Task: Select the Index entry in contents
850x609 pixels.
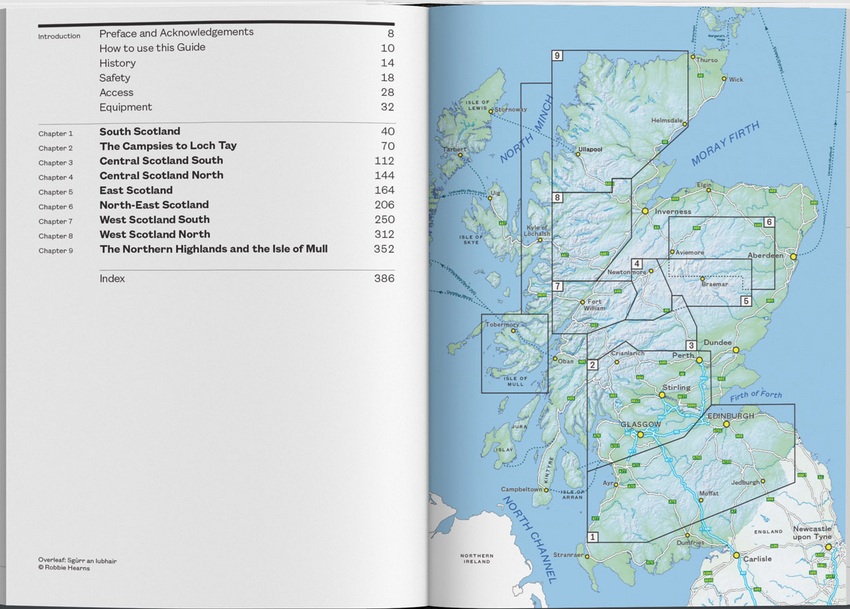Action: tap(112, 279)
